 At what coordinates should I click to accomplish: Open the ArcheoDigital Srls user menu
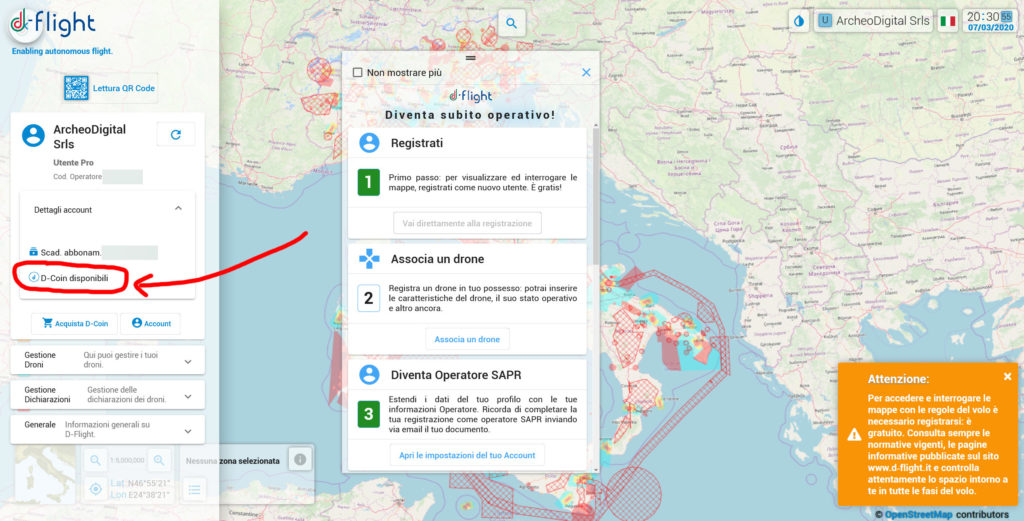(874, 20)
